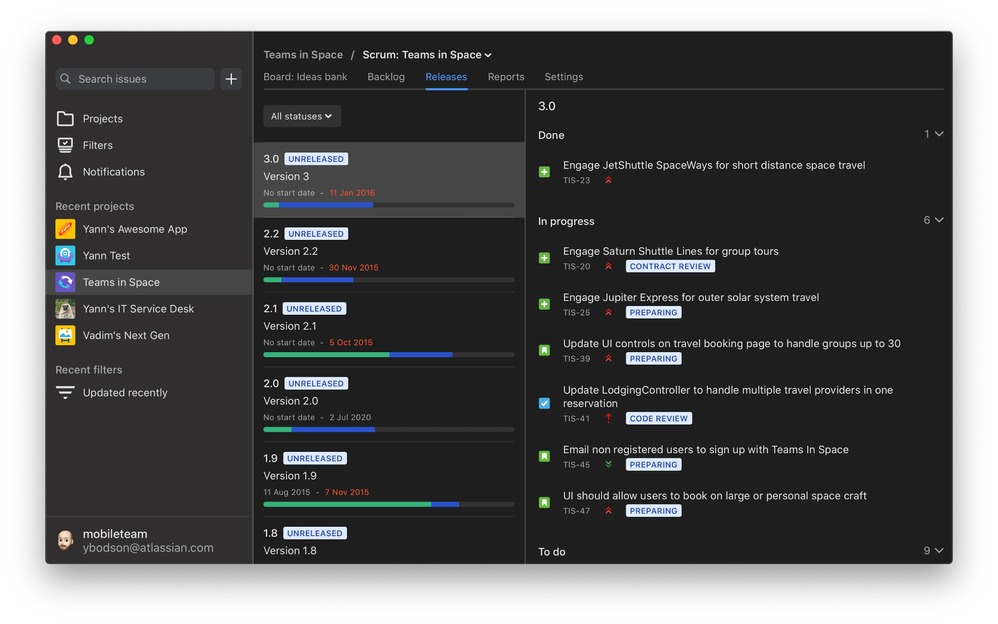Open Notifications via the bell icon
This screenshot has height=624, width=998.
click(64, 172)
